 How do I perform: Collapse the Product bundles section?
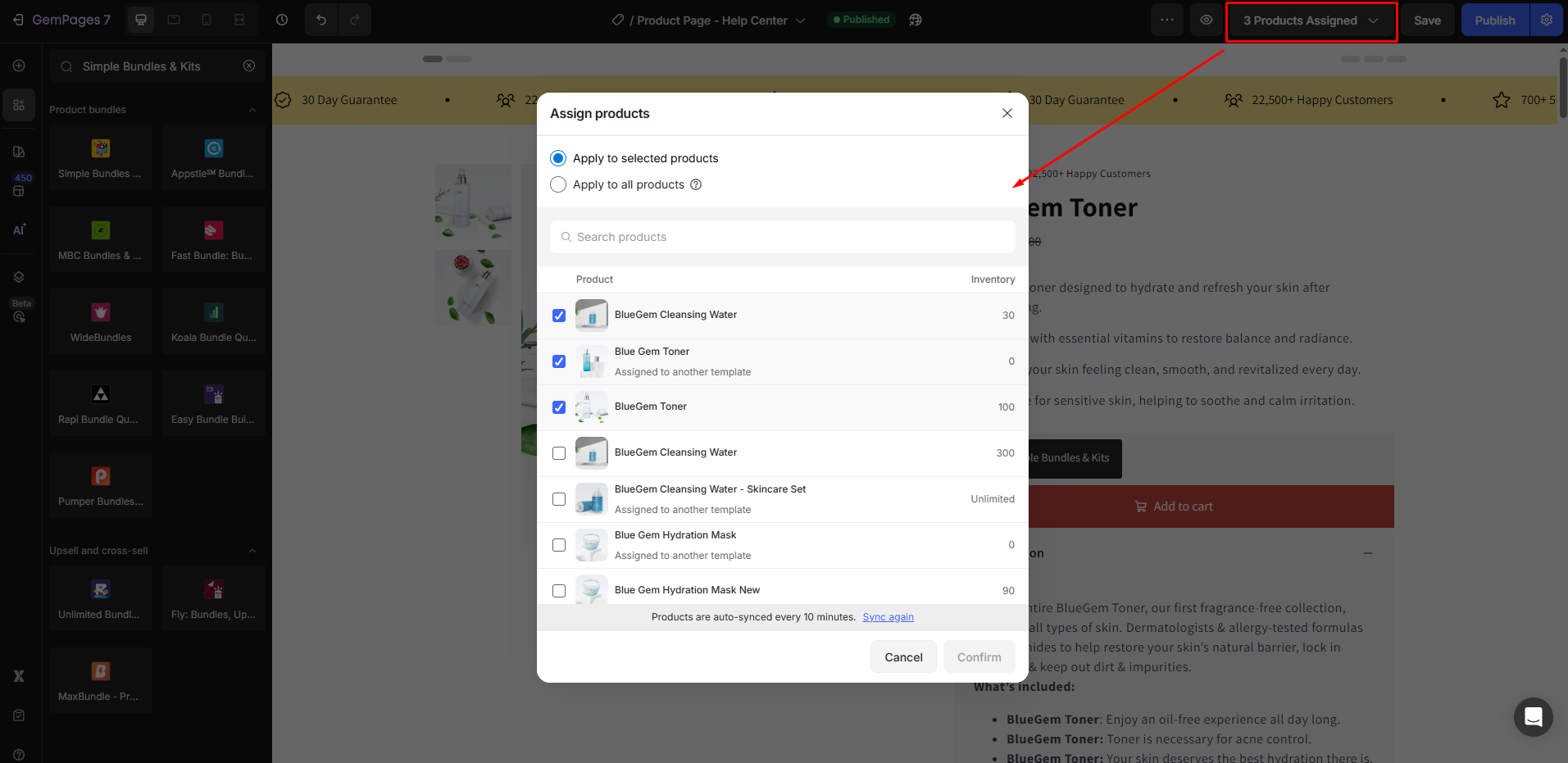coord(252,110)
